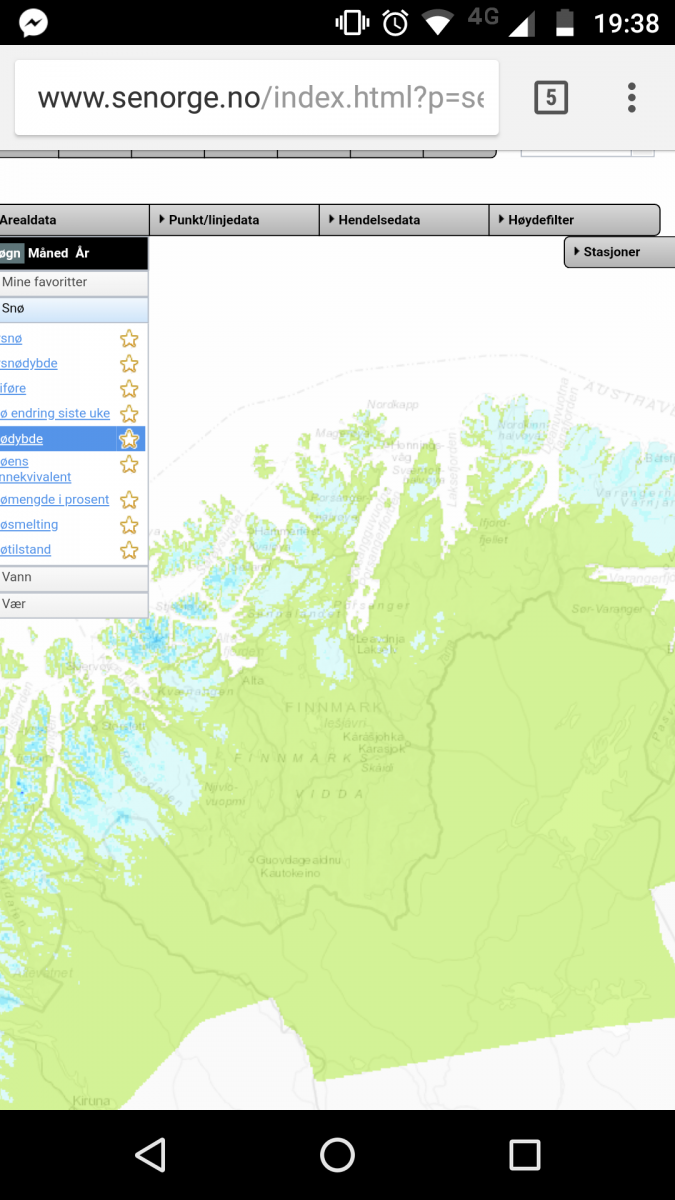Star the 'mengde i prosent' snow layer
Viewport: 675px width, 1200px height.
pos(129,500)
